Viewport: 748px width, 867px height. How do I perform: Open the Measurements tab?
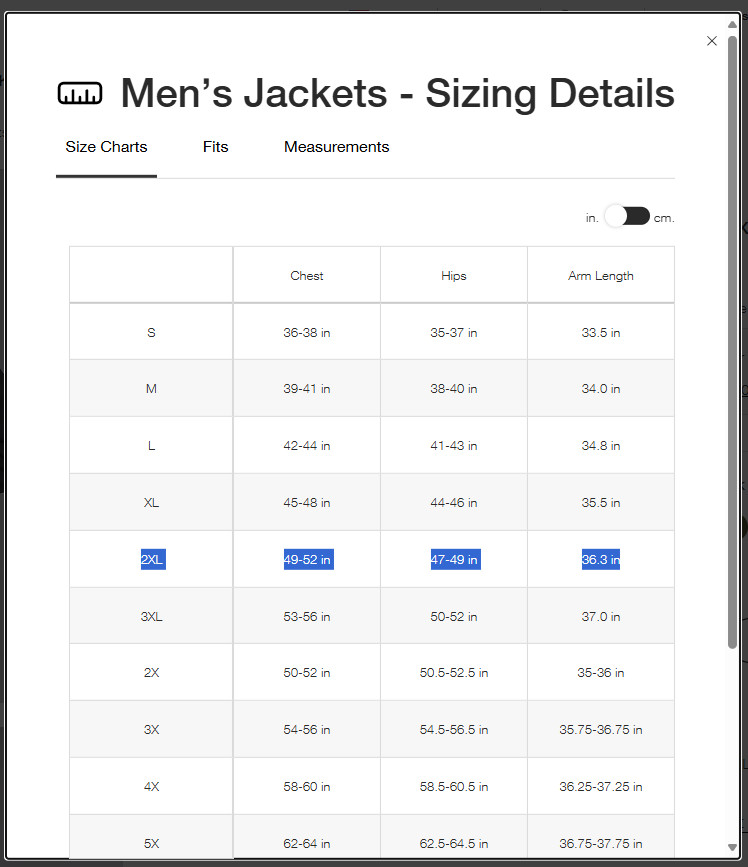tap(336, 147)
